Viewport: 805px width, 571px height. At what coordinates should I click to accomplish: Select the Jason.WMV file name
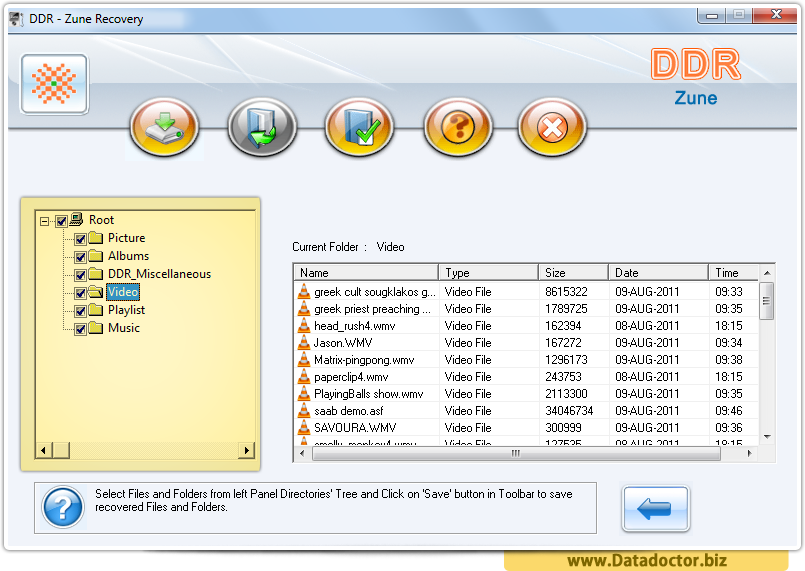click(x=343, y=342)
